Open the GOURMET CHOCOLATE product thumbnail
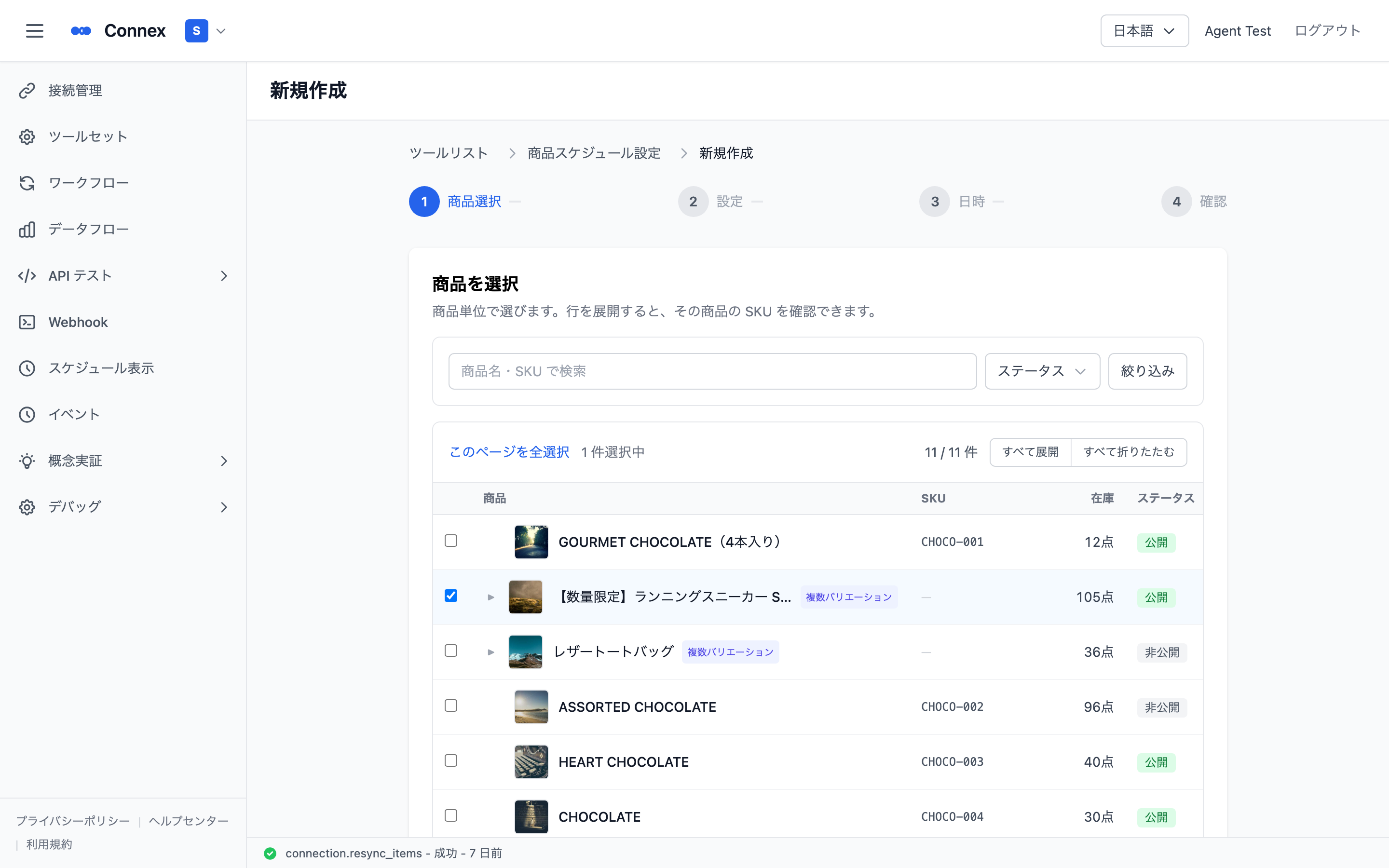Viewport: 1389px width, 868px height. click(x=531, y=542)
